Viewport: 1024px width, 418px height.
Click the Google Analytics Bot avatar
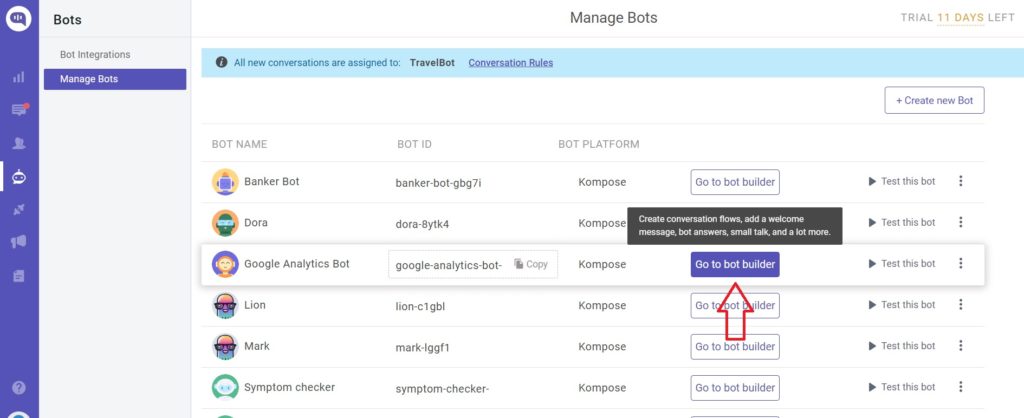click(x=225, y=264)
